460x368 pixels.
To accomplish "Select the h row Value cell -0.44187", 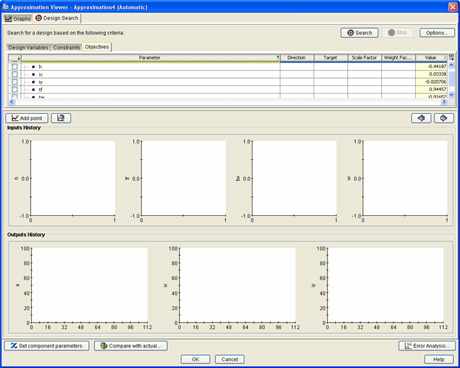I will [431, 67].
